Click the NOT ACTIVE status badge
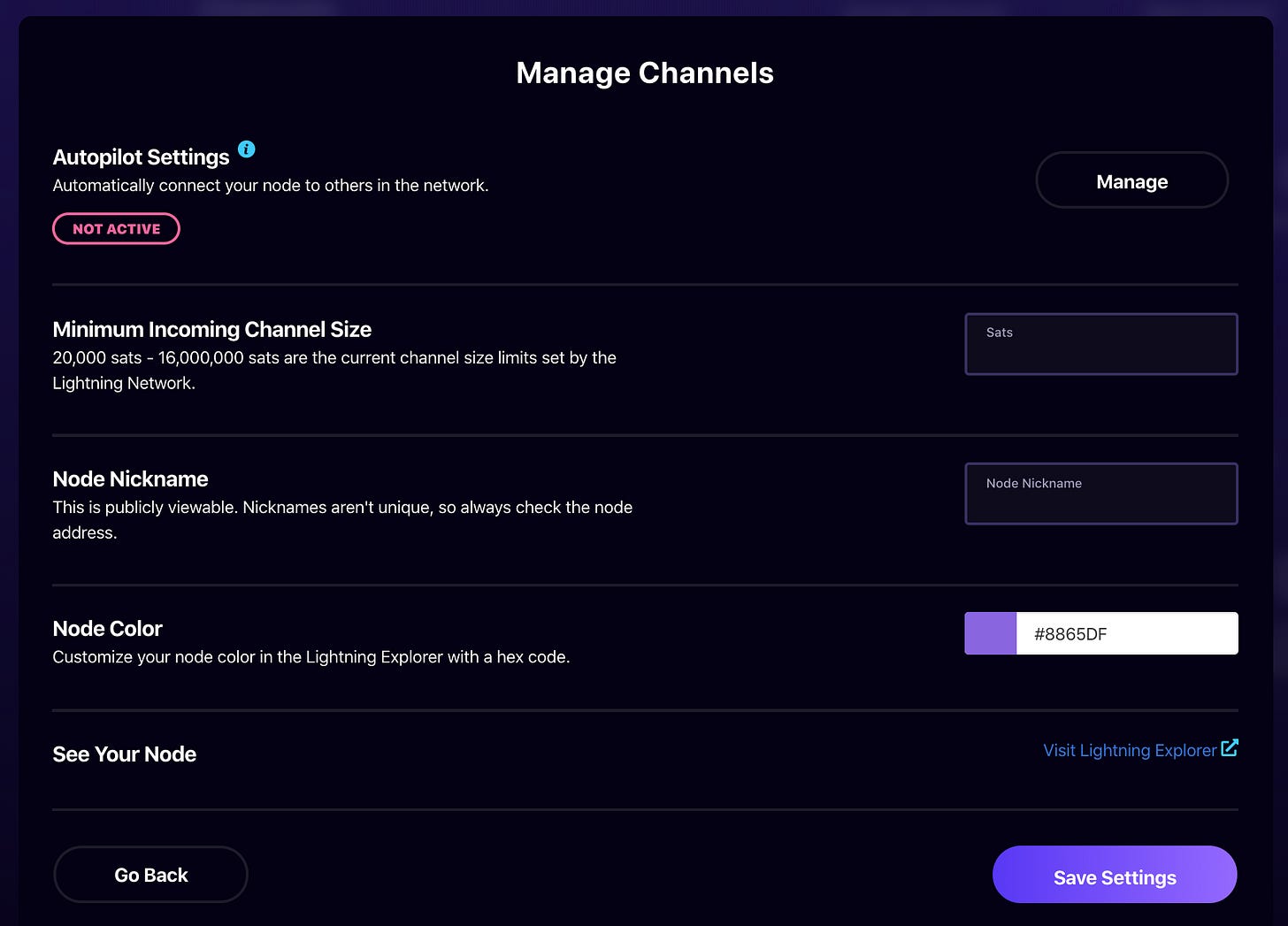 click(116, 229)
